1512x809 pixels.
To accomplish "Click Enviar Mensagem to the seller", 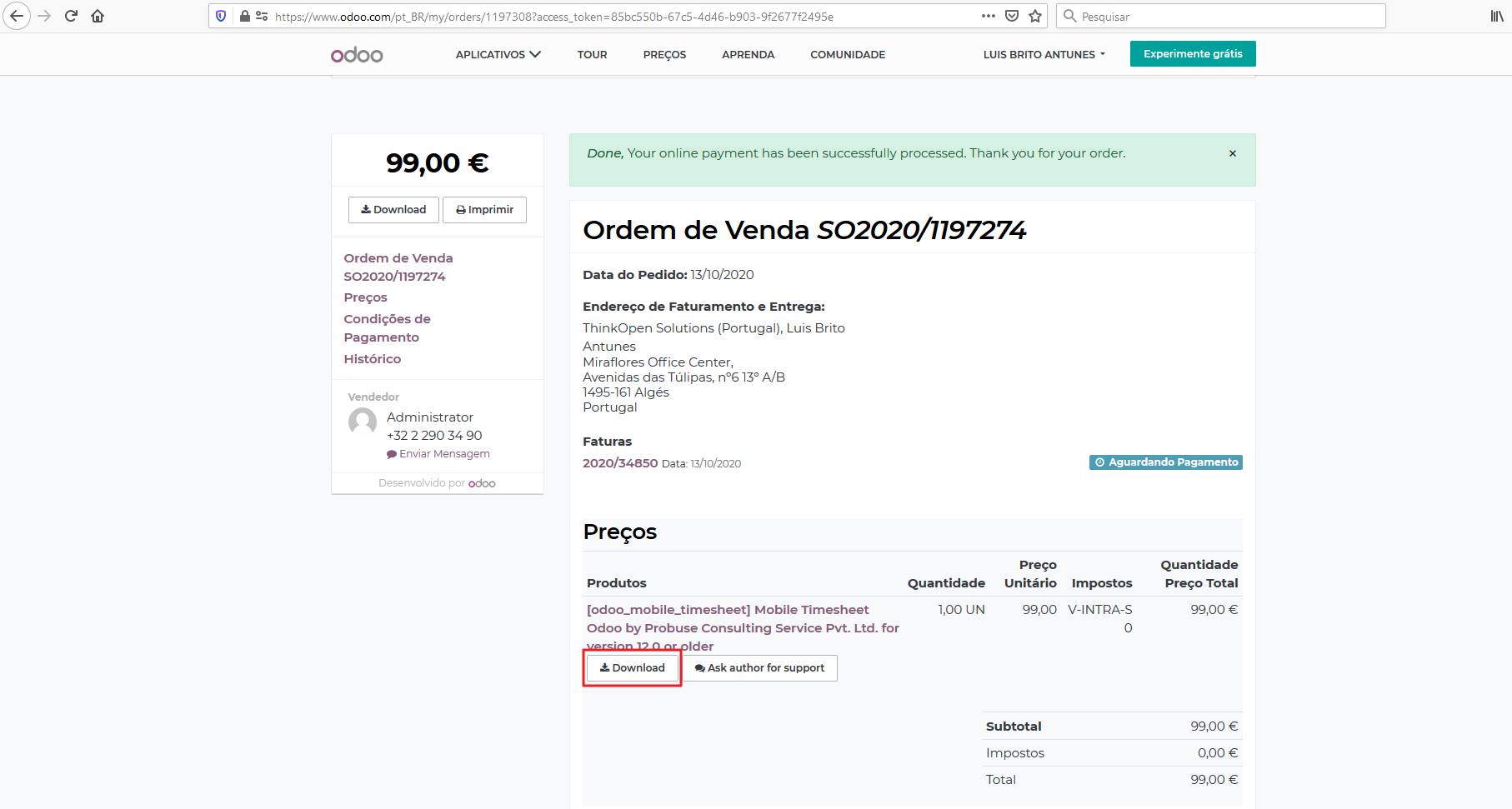I will click(x=438, y=454).
